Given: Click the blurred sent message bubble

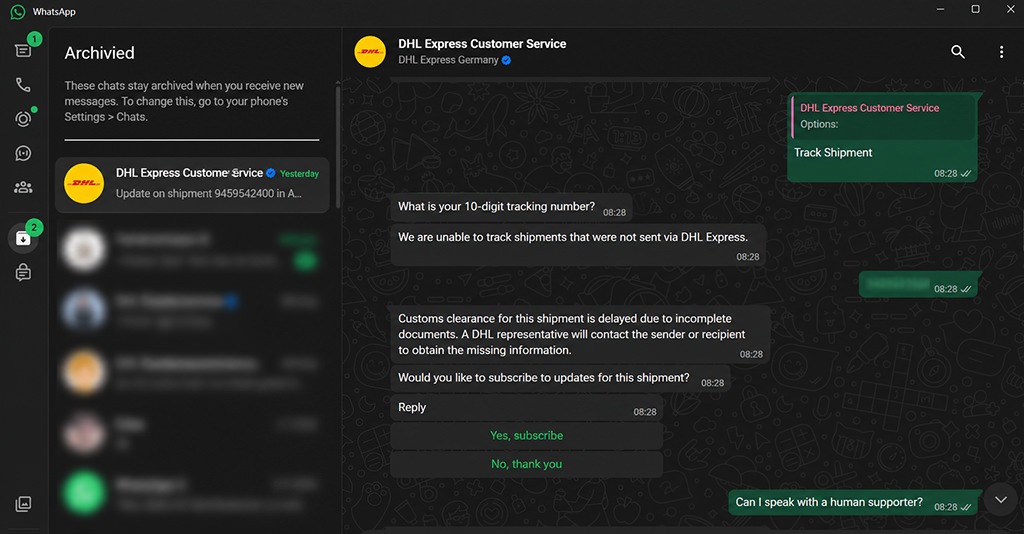Looking at the screenshot, I should click(x=920, y=285).
